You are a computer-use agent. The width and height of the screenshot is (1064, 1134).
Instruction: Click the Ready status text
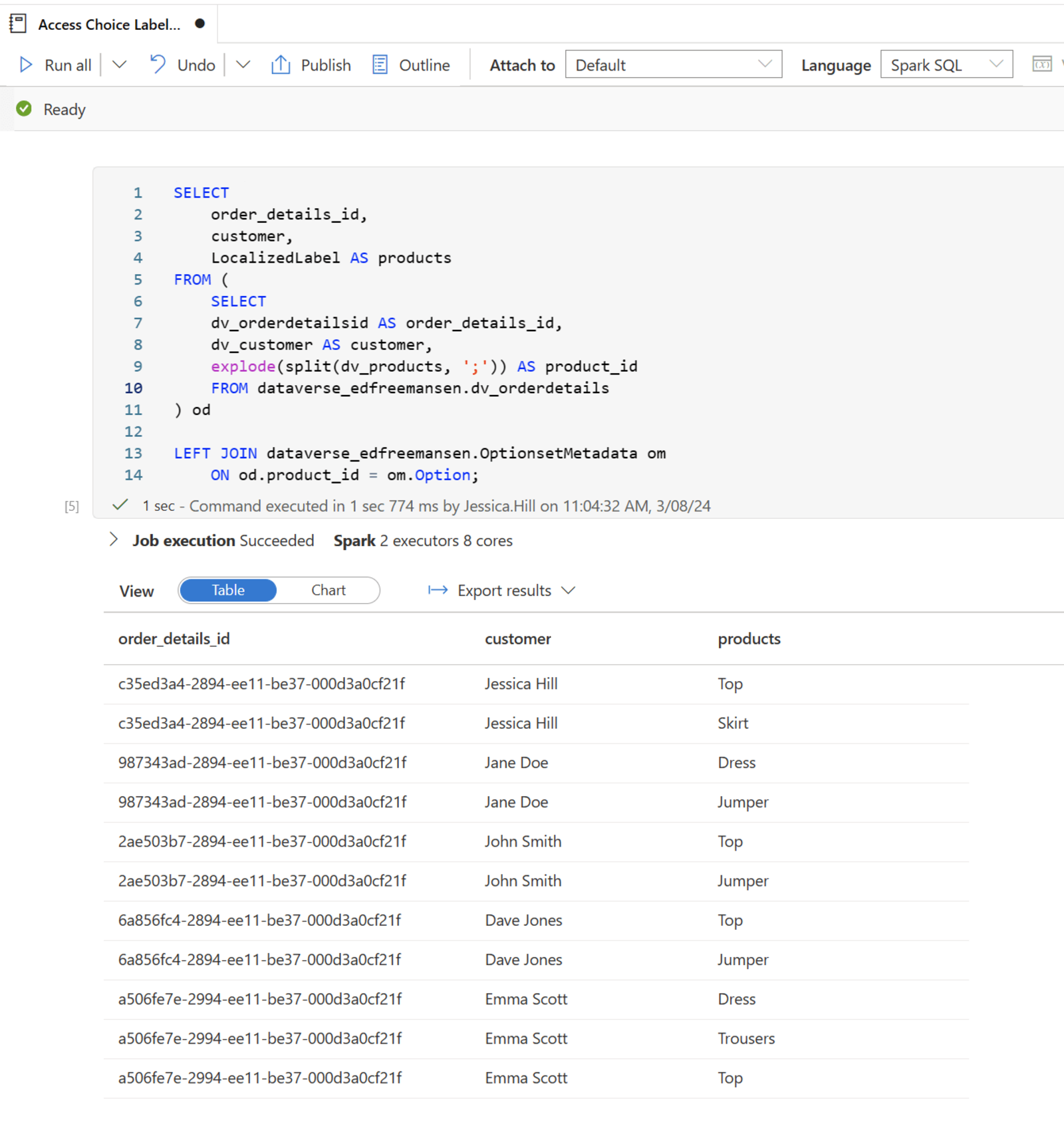(x=65, y=110)
